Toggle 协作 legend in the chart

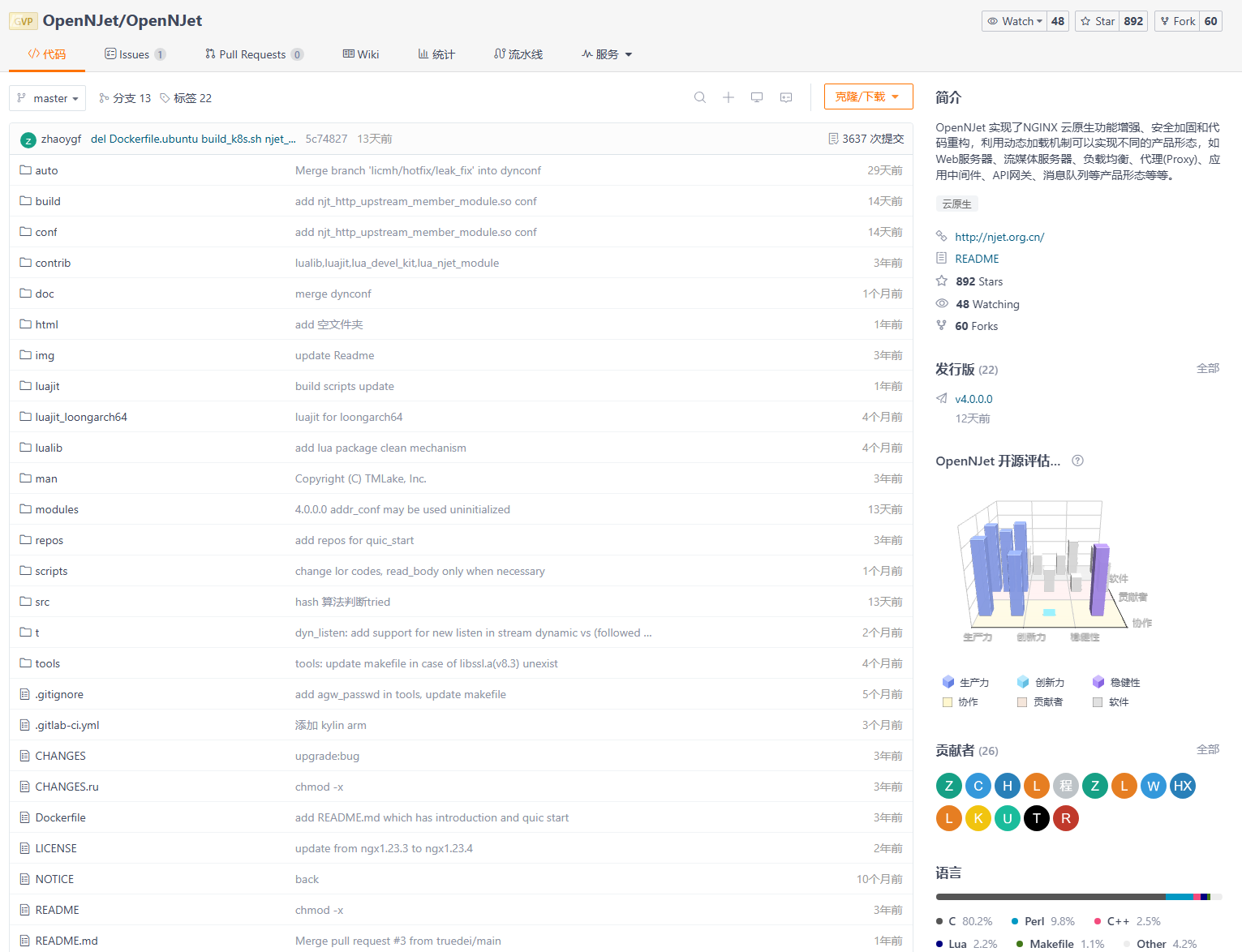click(960, 701)
